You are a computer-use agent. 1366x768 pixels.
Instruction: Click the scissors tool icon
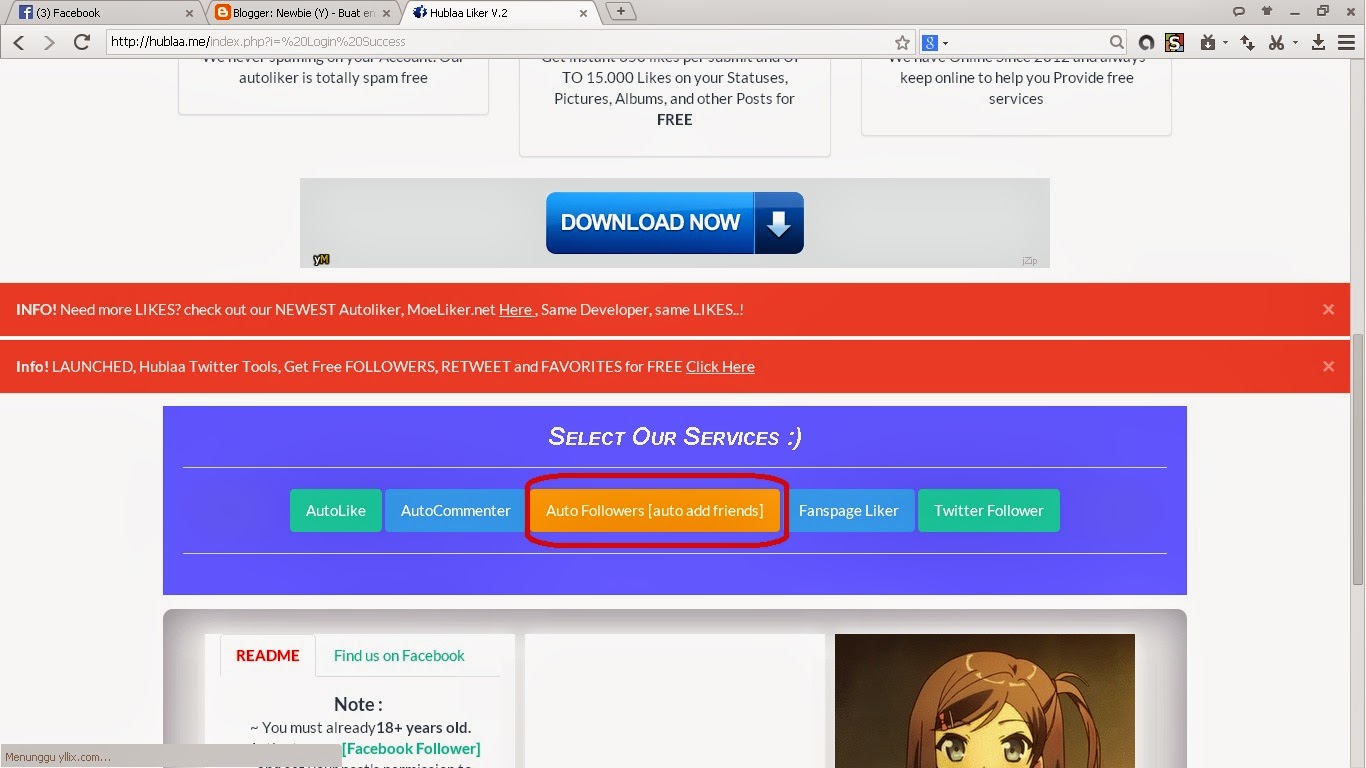[1276, 42]
